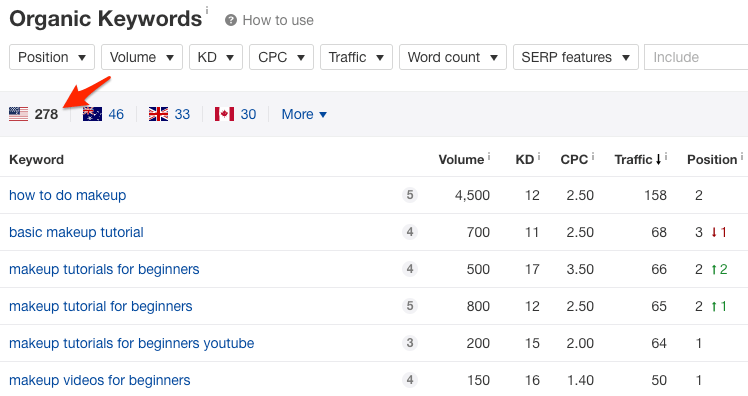Screen dimensions: 748x396
Task: Expand the SERP features filter
Action: (576, 57)
